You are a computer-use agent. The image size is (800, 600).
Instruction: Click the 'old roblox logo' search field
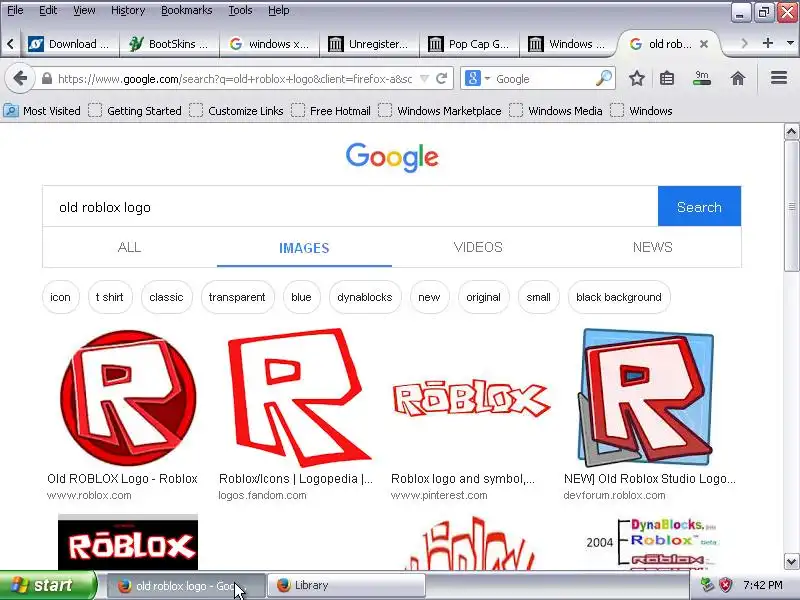point(351,207)
